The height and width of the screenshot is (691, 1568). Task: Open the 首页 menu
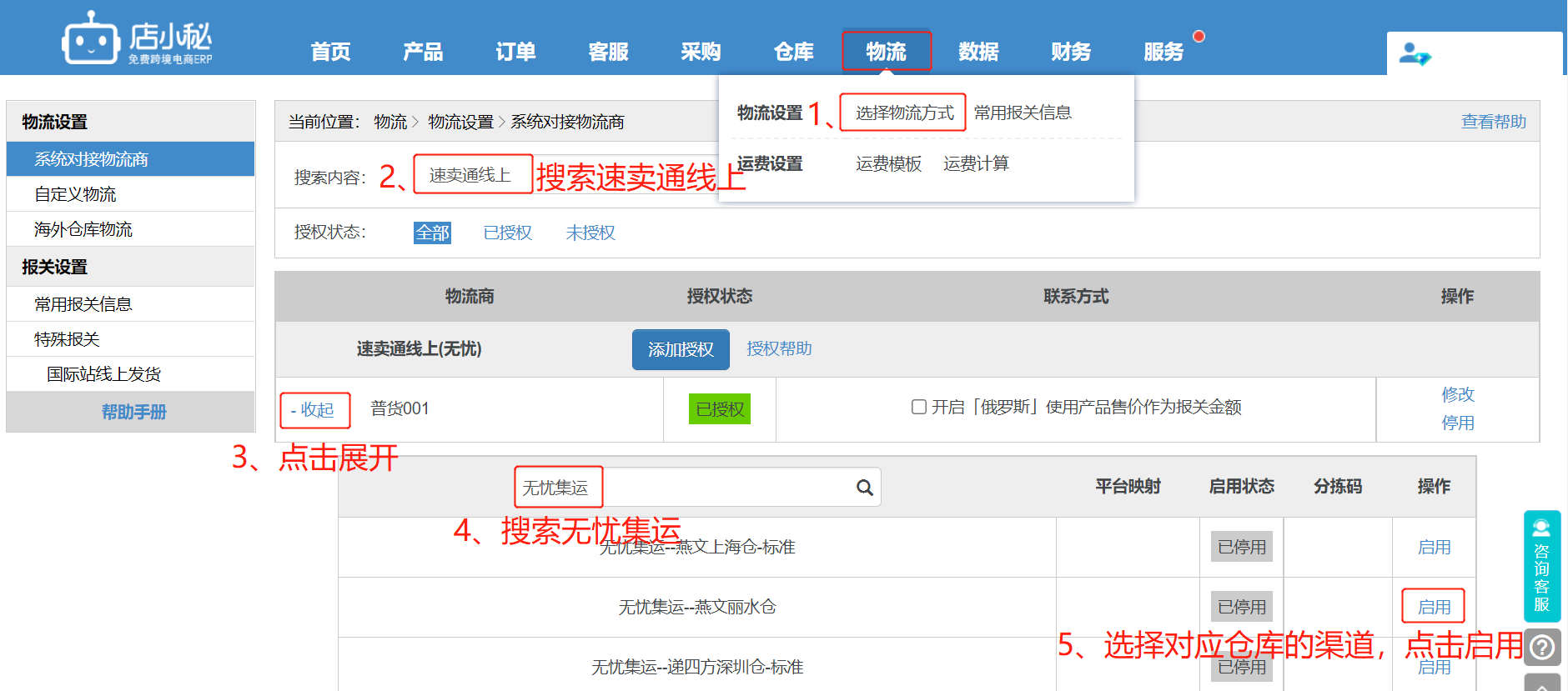[x=330, y=52]
